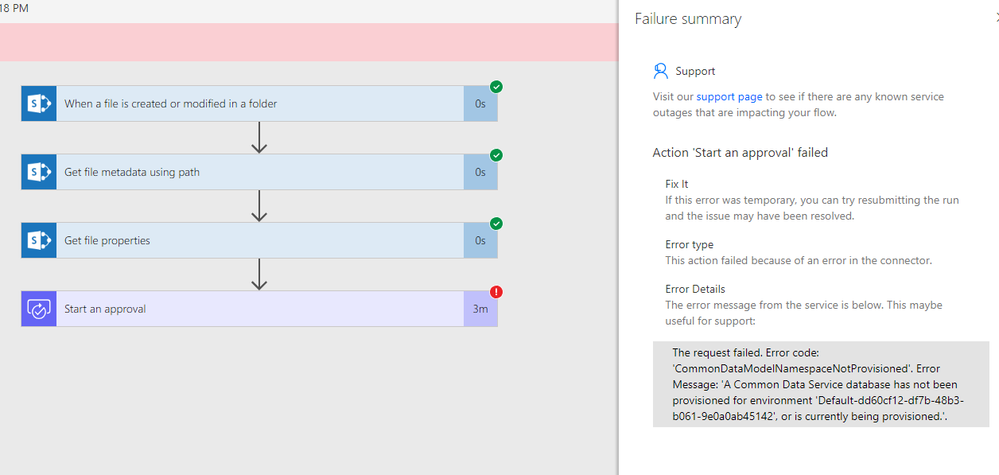Screen dimensions: 999x475
Task: Click the 'Error type' label
Action: pos(689,245)
